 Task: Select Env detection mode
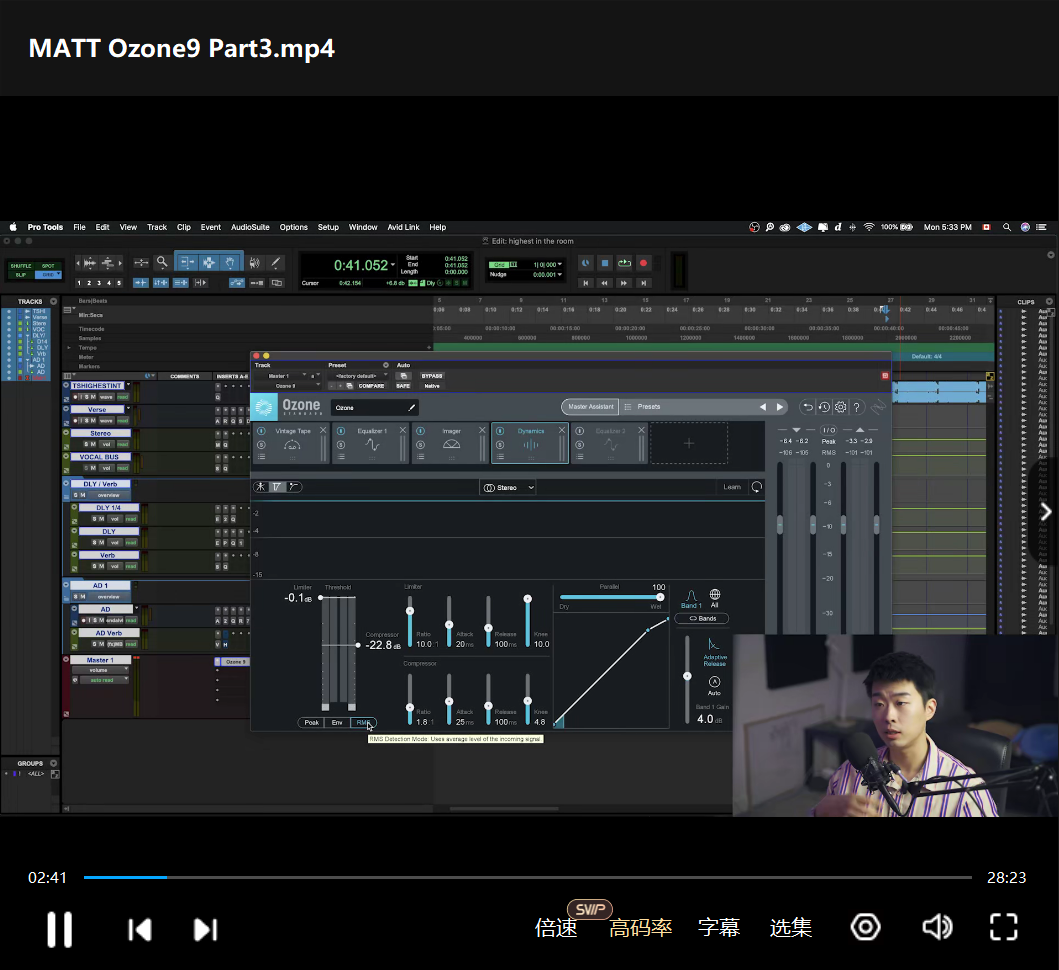click(337, 723)
